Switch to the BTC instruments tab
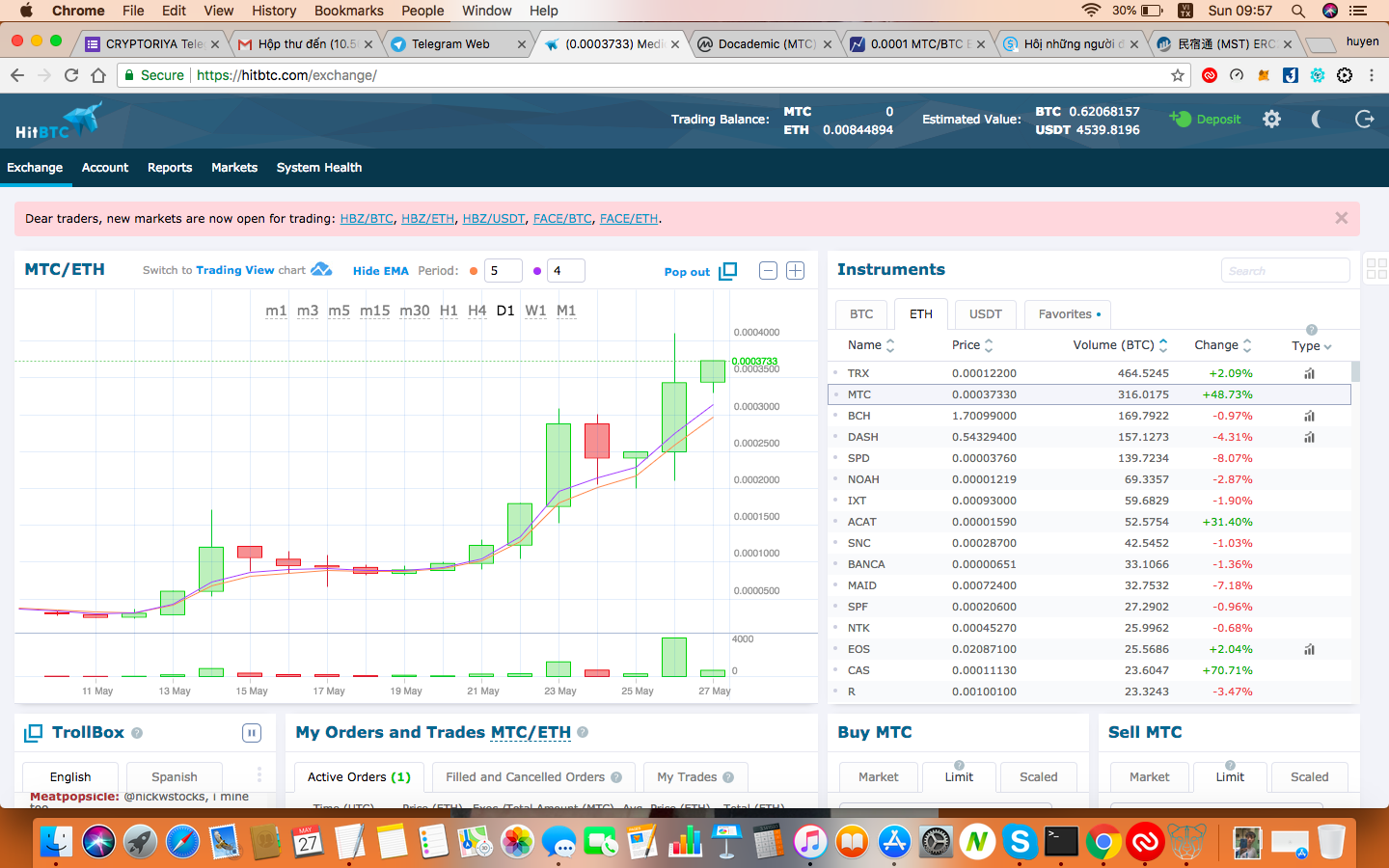 861,314
